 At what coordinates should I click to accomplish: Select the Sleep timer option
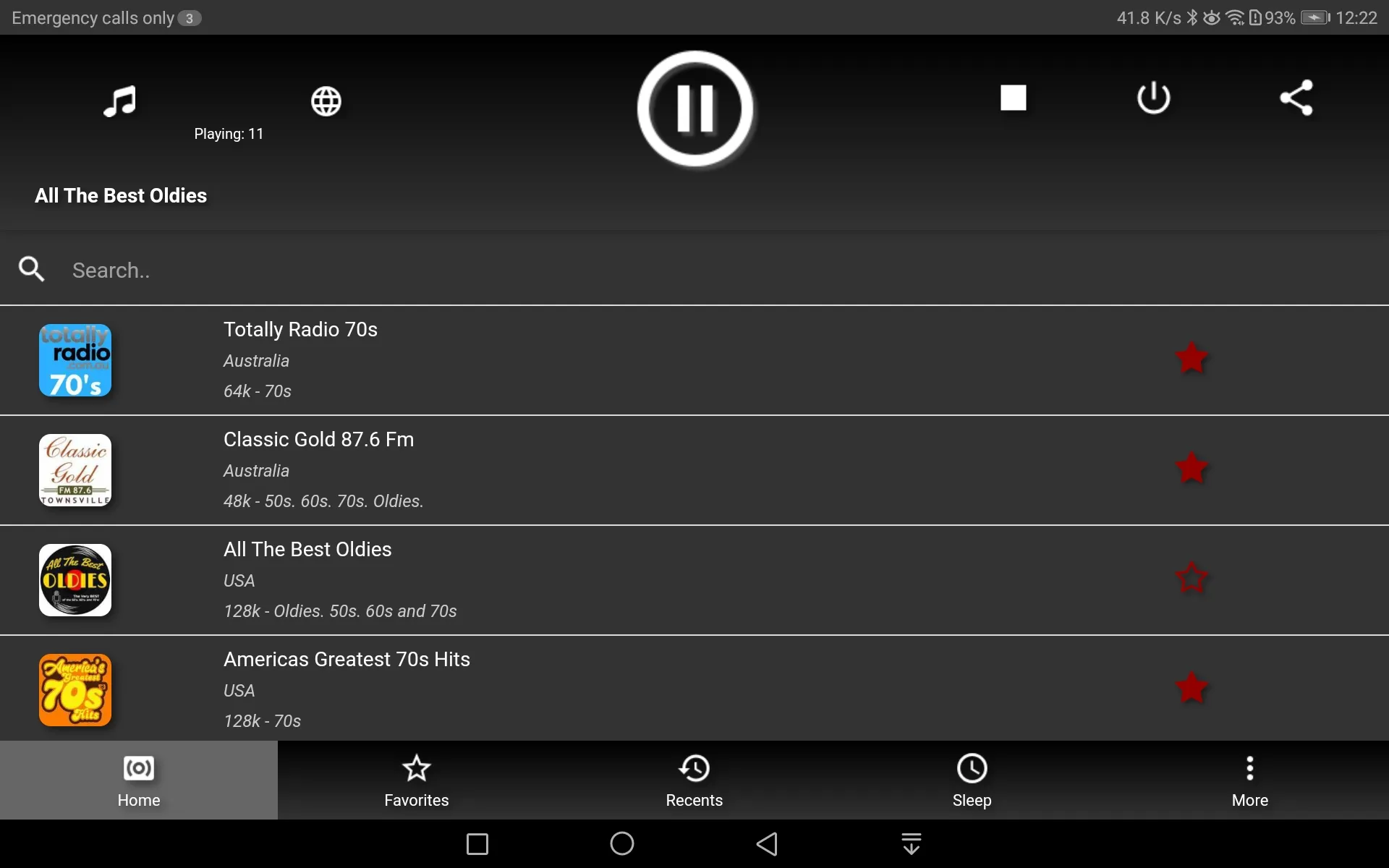click(972, 780)
